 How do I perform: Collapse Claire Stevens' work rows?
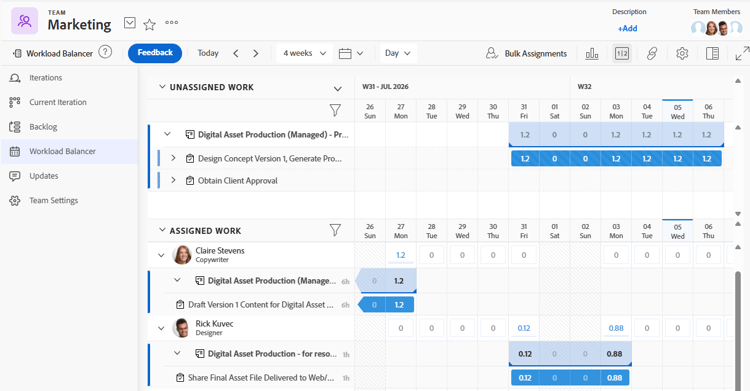pyautogui.click(x=161, y=255)
